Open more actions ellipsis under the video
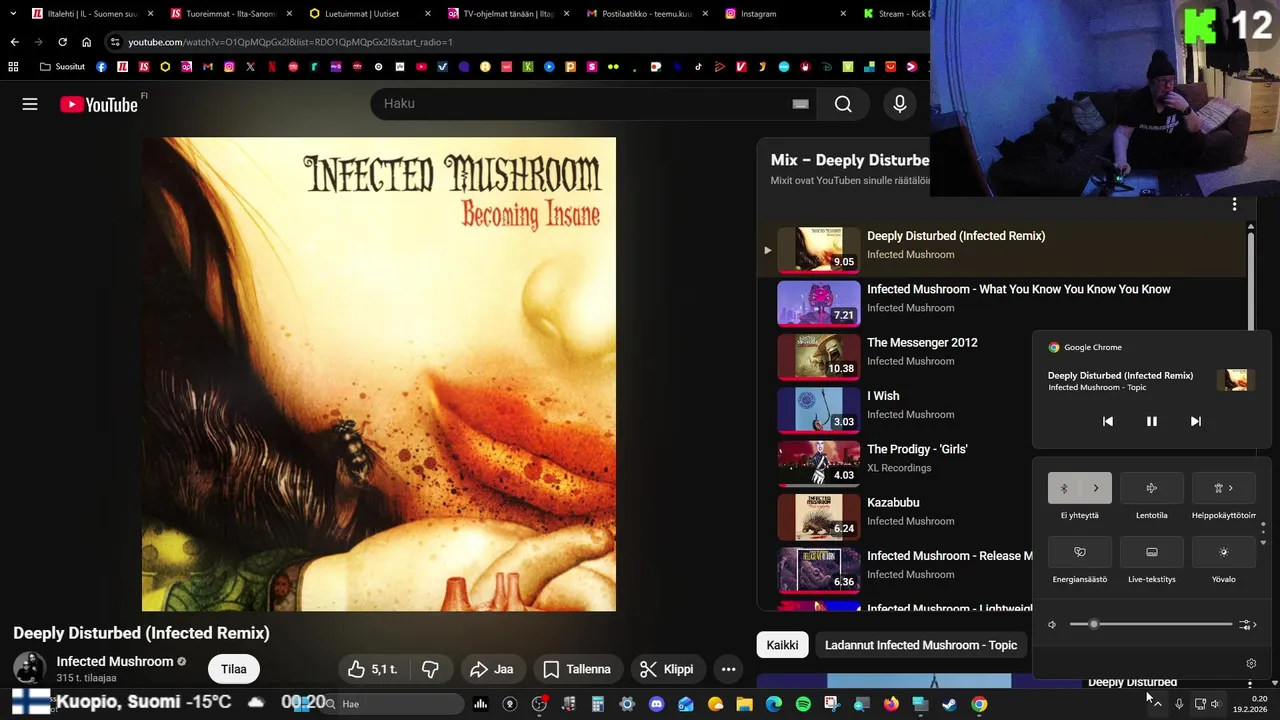 728,669
